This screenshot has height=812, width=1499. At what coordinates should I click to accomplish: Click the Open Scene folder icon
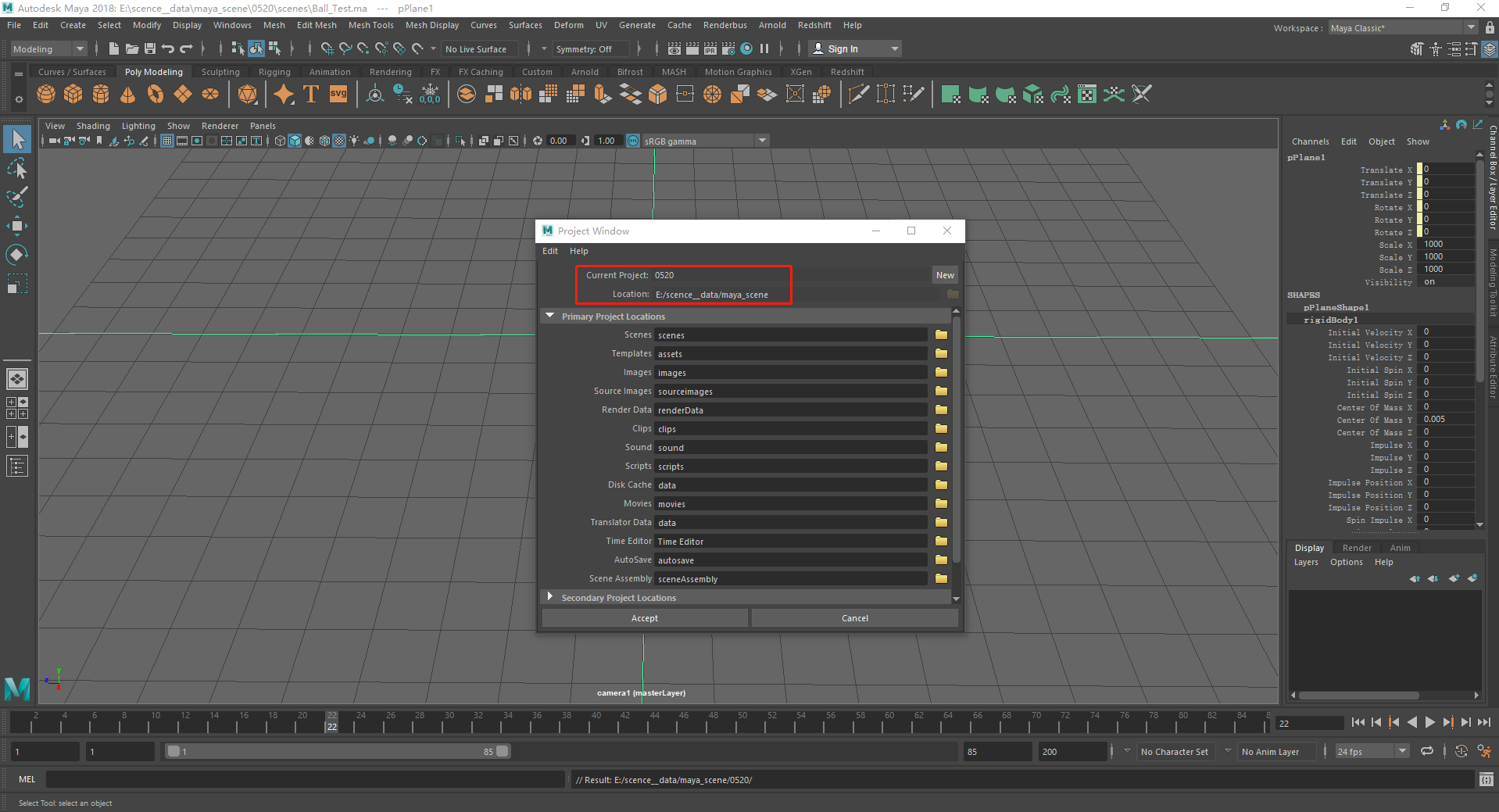tap(132, 48)
